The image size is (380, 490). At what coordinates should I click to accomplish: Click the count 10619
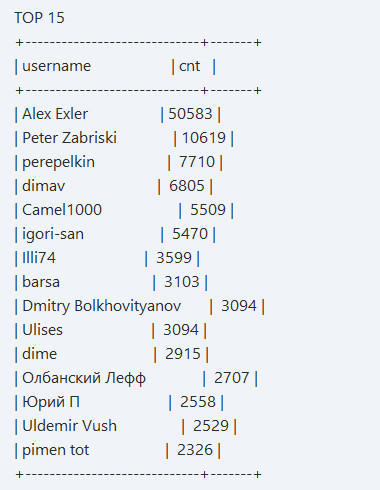click(x=204, y=138)
